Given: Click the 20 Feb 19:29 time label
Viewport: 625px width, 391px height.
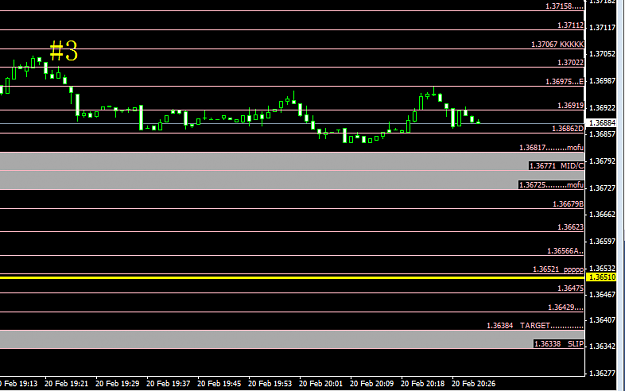Looking at the screenshot, I should (117, 383).
